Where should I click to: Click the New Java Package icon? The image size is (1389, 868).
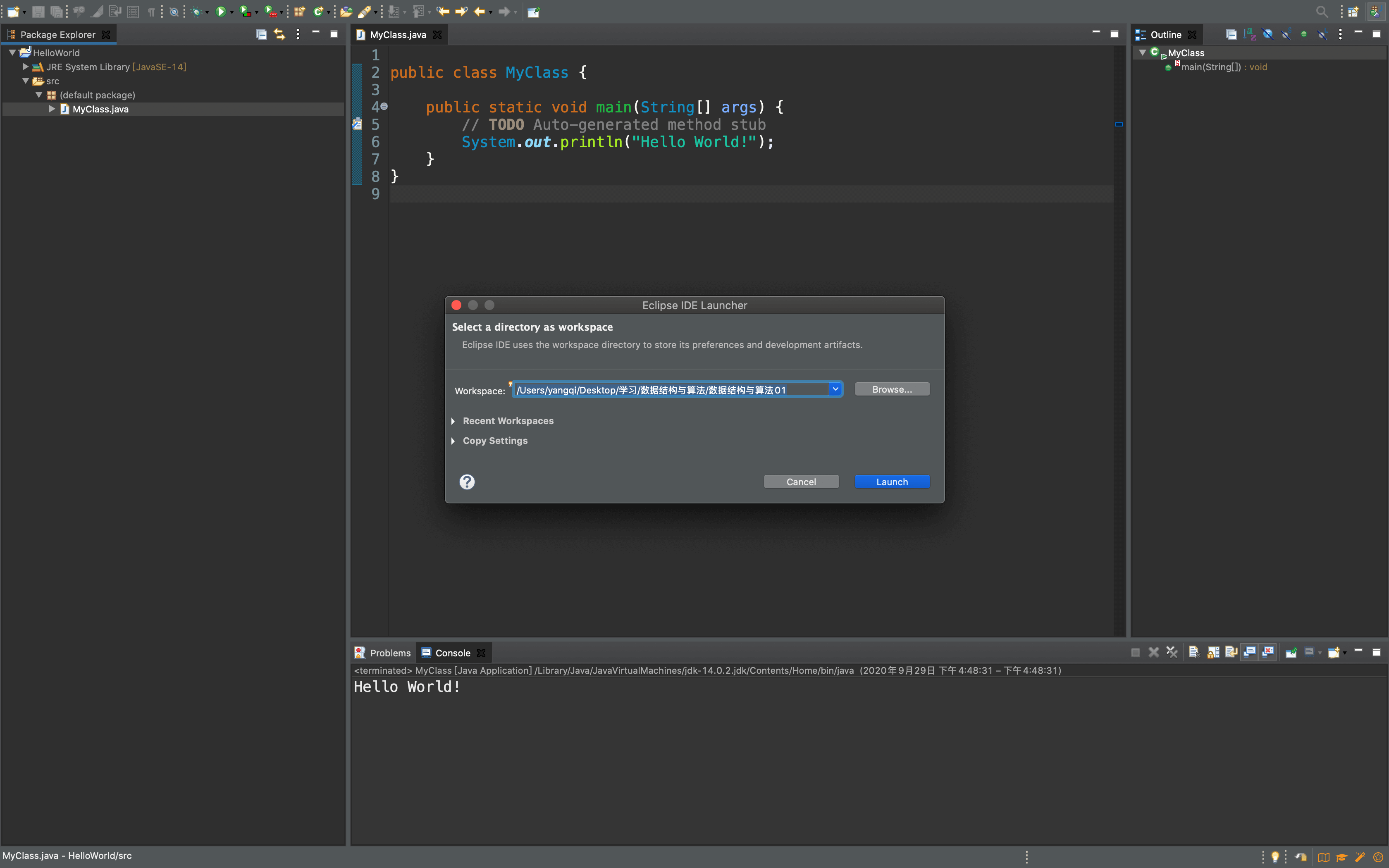pyautogui.click(x=300, y=12)
